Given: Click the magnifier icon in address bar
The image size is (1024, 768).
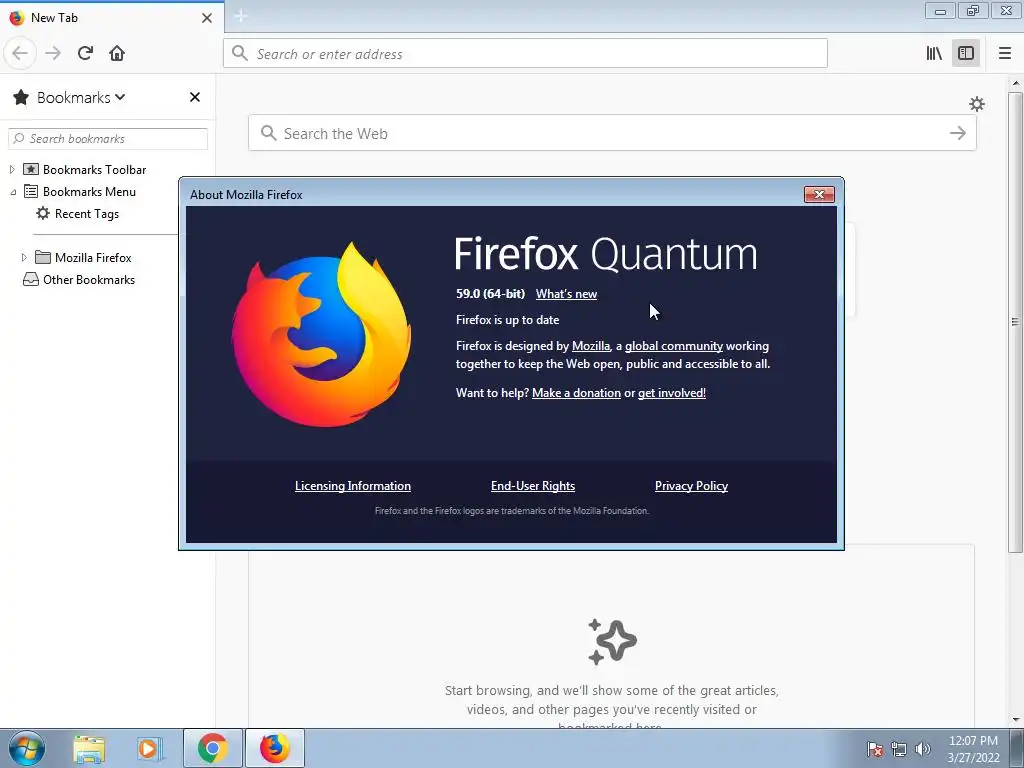Looking at the screenshot, I should click(240, 54).
